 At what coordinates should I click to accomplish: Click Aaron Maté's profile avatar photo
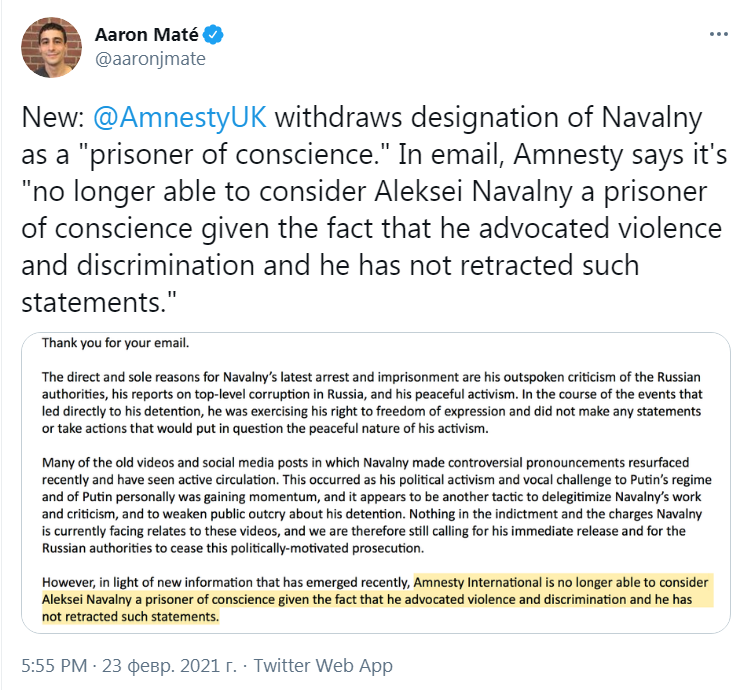pos(51,46)
